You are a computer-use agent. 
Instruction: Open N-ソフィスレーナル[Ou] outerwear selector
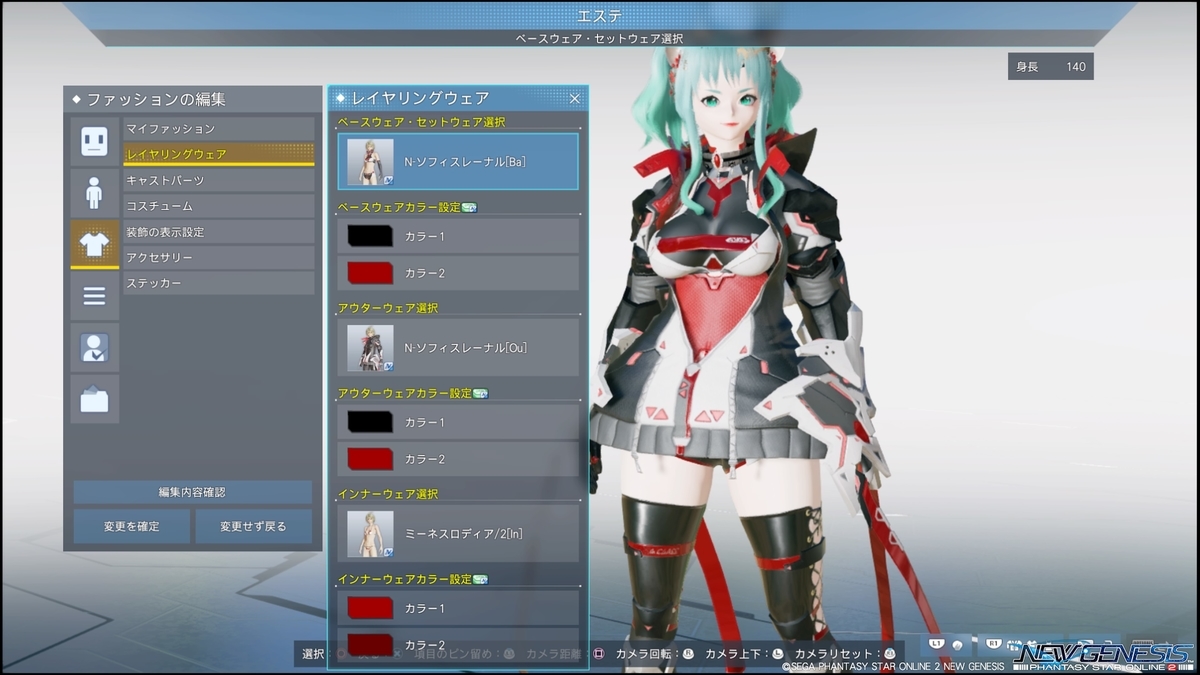pos(458,345)
